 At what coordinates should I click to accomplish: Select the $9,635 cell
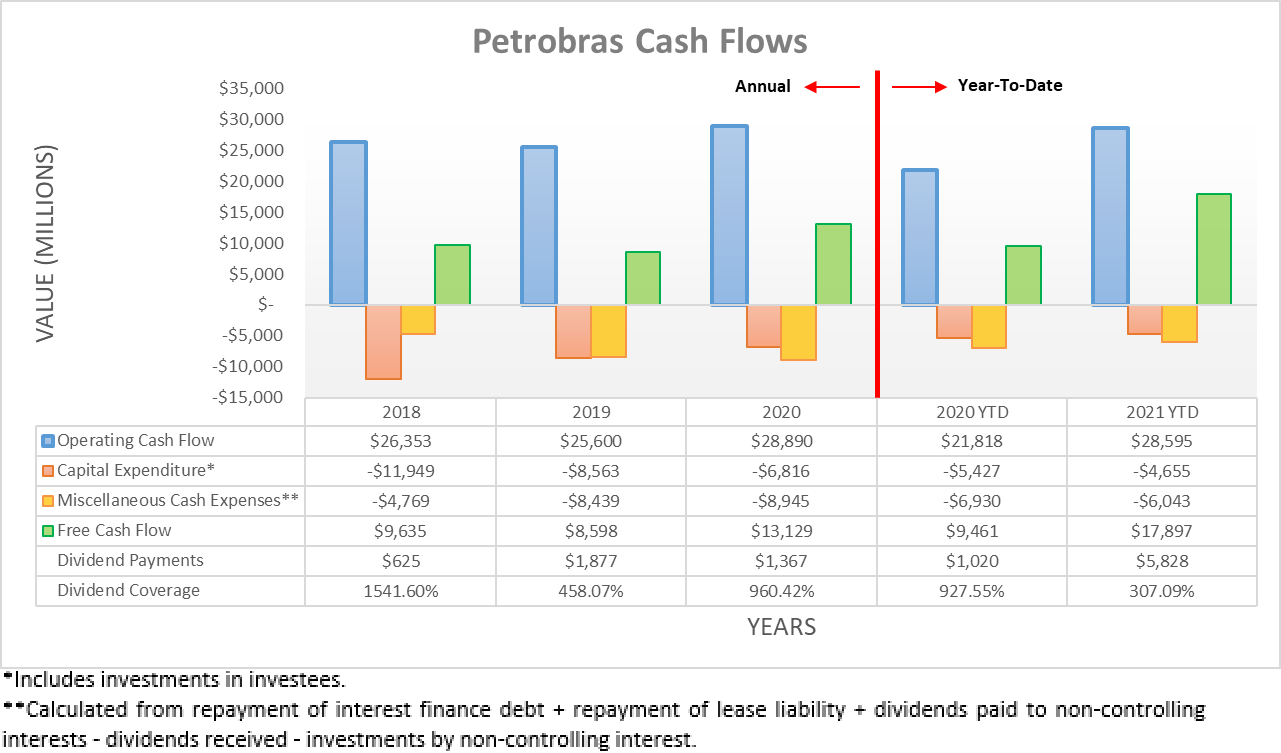(401, 531)
